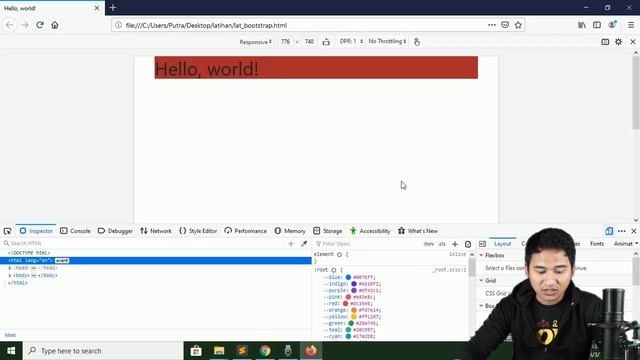Open the Library icon in toolbar
The width and height of the screenshot is (640, 360).
click(582, 25)
